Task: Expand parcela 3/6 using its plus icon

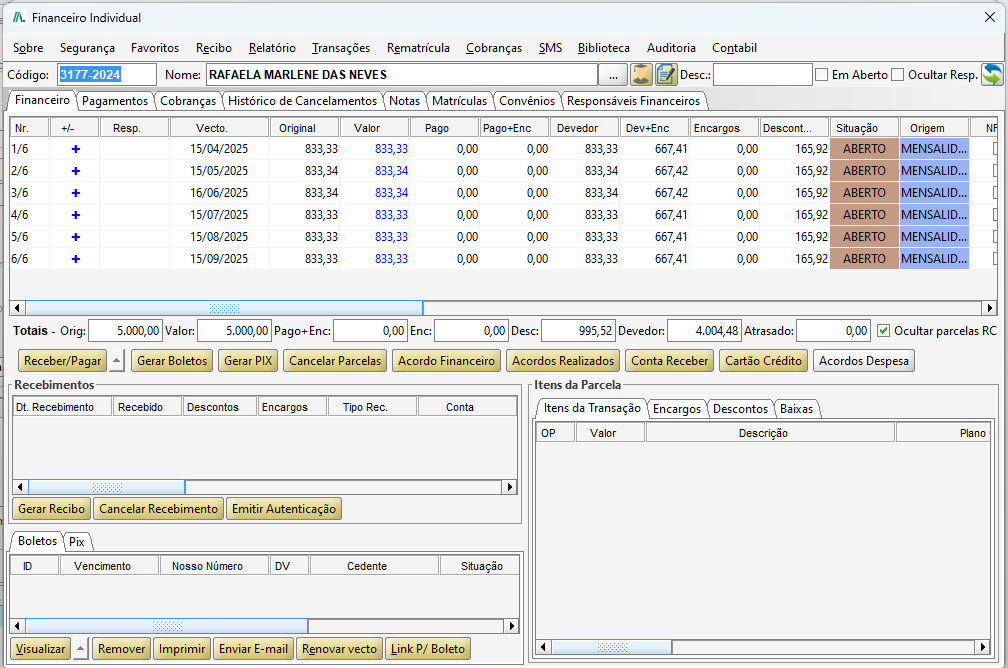Action: (x=75, y=193)
